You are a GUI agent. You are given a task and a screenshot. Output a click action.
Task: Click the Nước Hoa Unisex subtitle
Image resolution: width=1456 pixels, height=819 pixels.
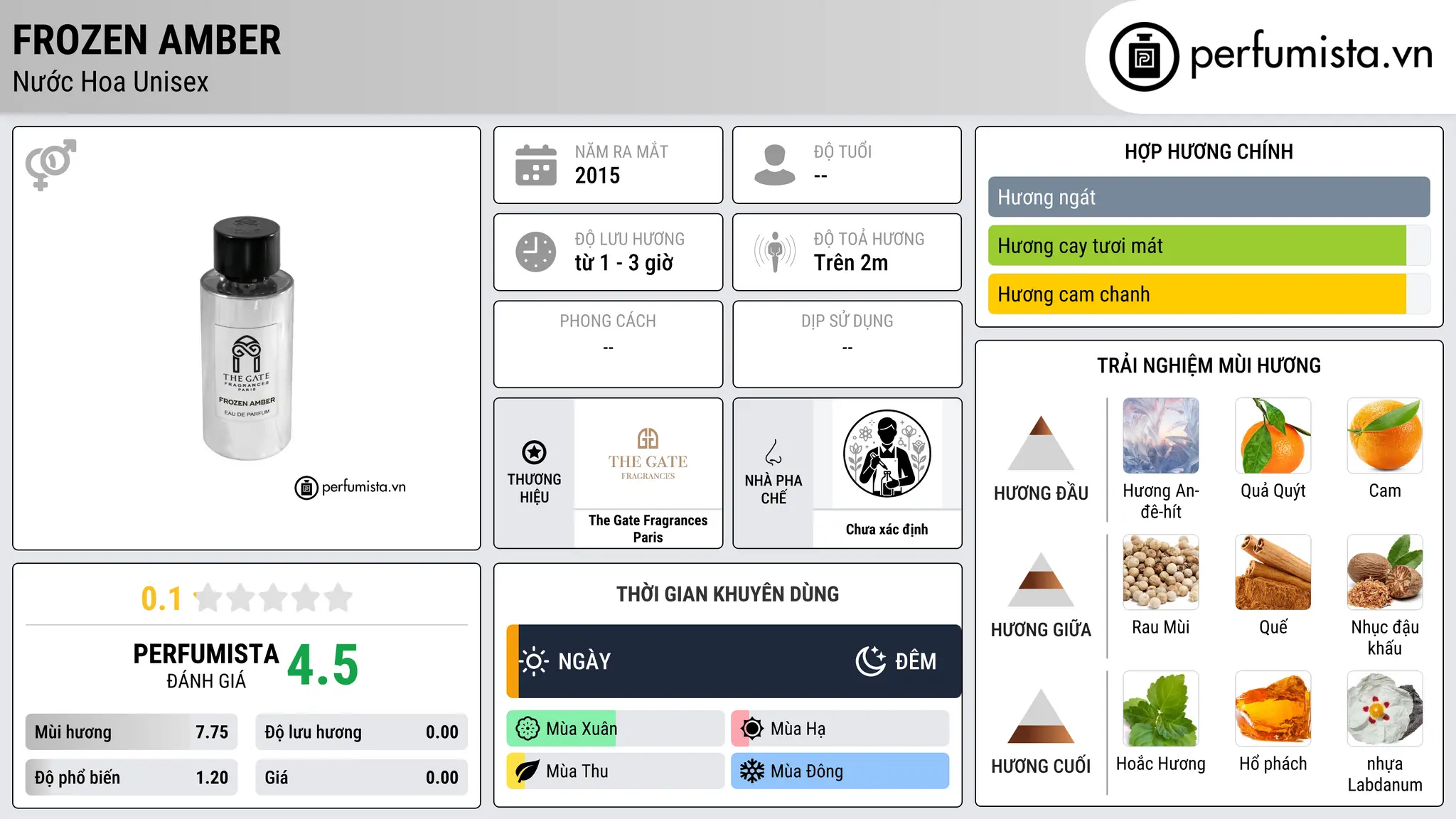110,82
